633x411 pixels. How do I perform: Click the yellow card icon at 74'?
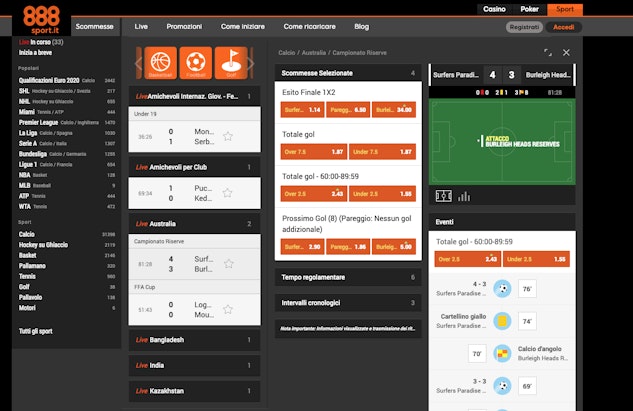pos(502,321)
